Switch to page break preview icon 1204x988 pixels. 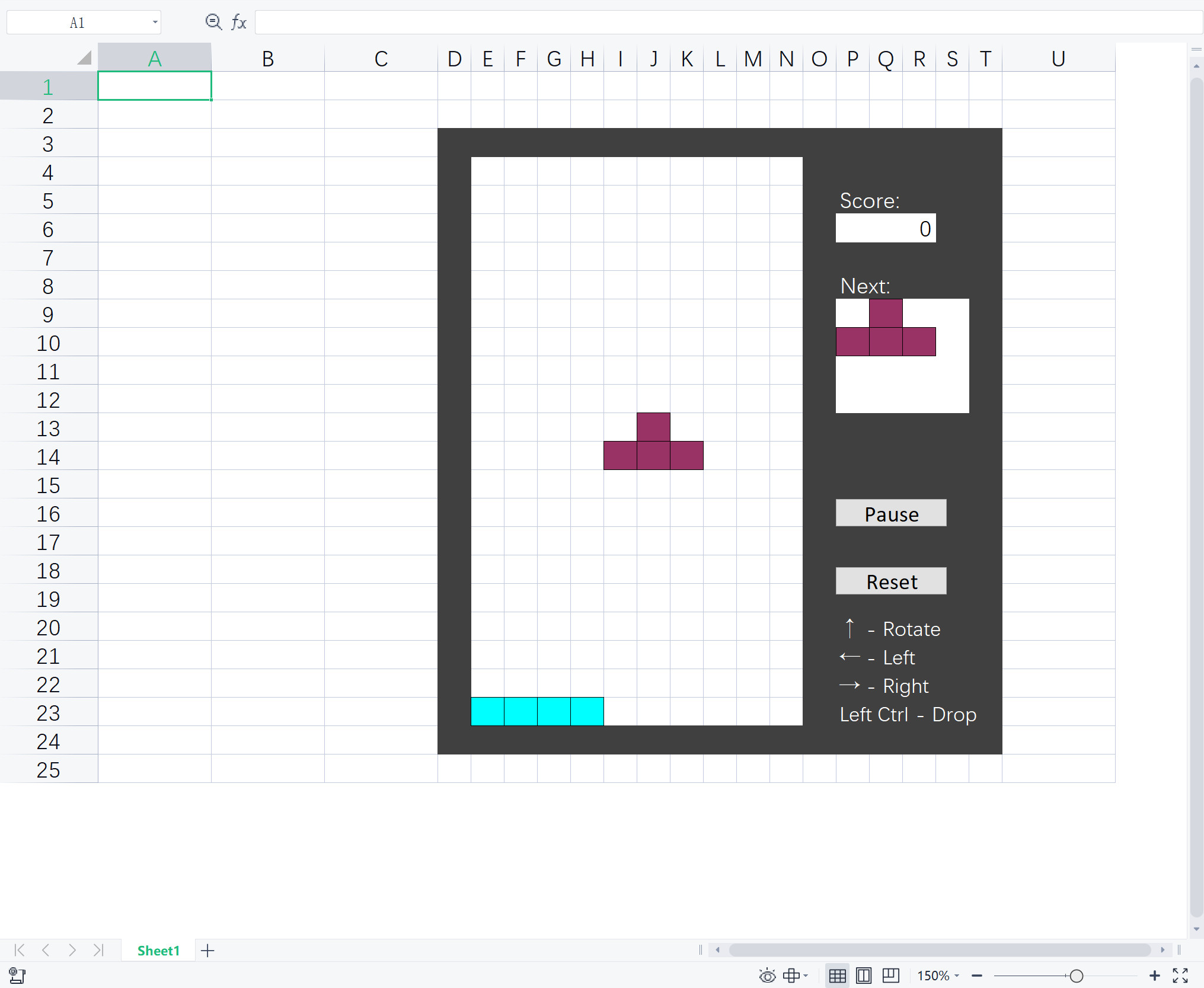[890, 975]
